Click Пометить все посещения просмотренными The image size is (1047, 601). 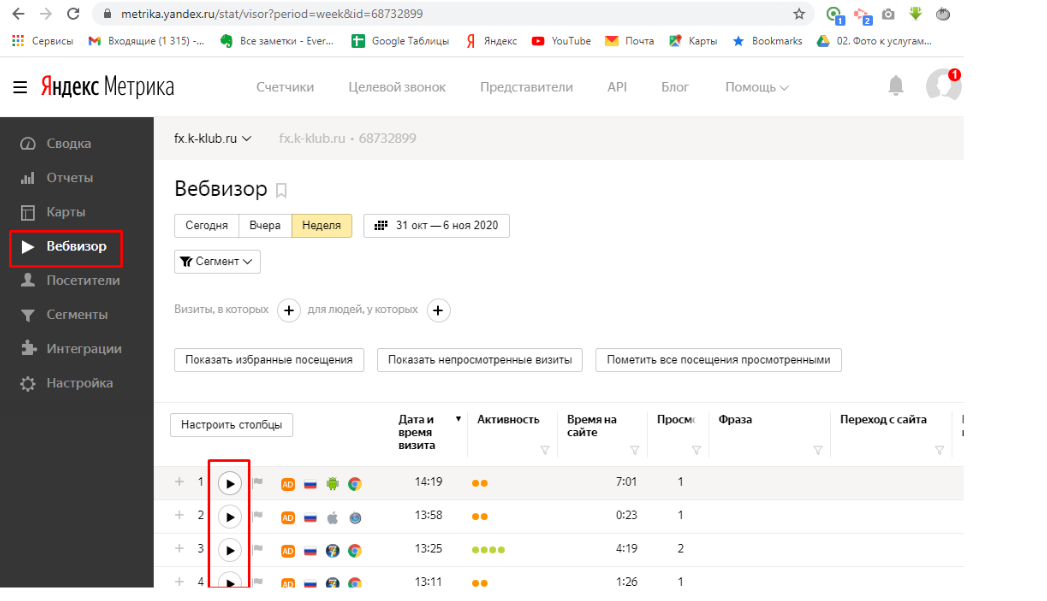(x=718, y=360)
